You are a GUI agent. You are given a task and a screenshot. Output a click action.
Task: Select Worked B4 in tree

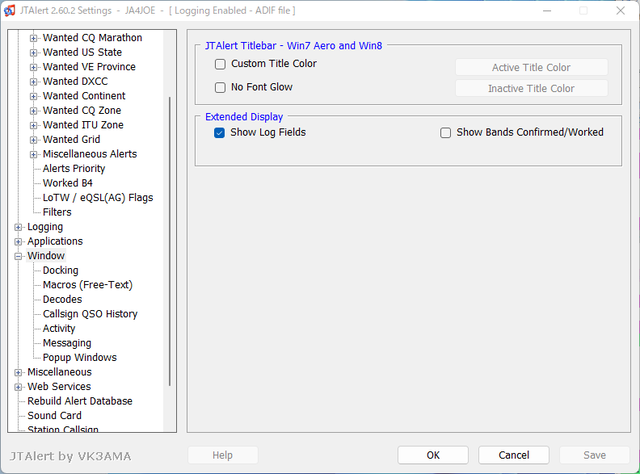point(68,183)
